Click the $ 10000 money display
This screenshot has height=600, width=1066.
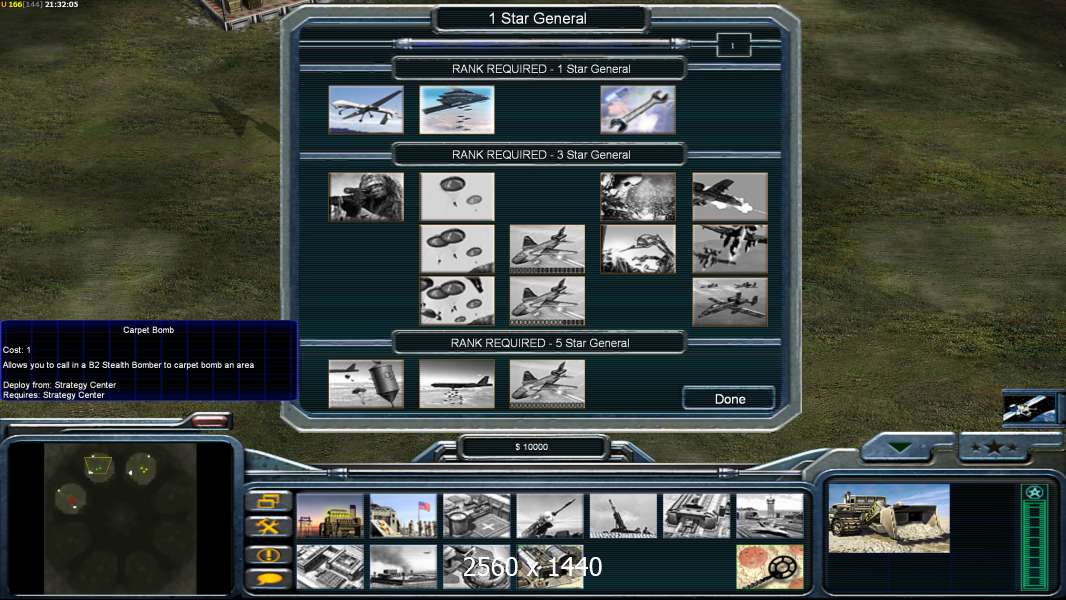[532, 447]
